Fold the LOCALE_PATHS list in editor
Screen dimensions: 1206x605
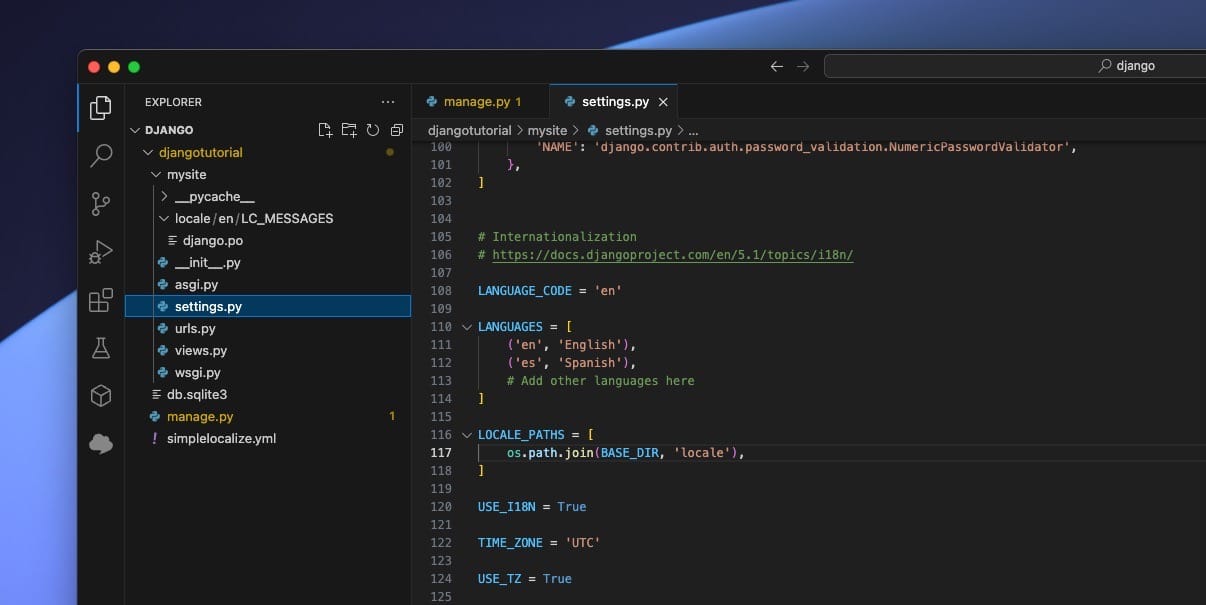coord(466,435)
